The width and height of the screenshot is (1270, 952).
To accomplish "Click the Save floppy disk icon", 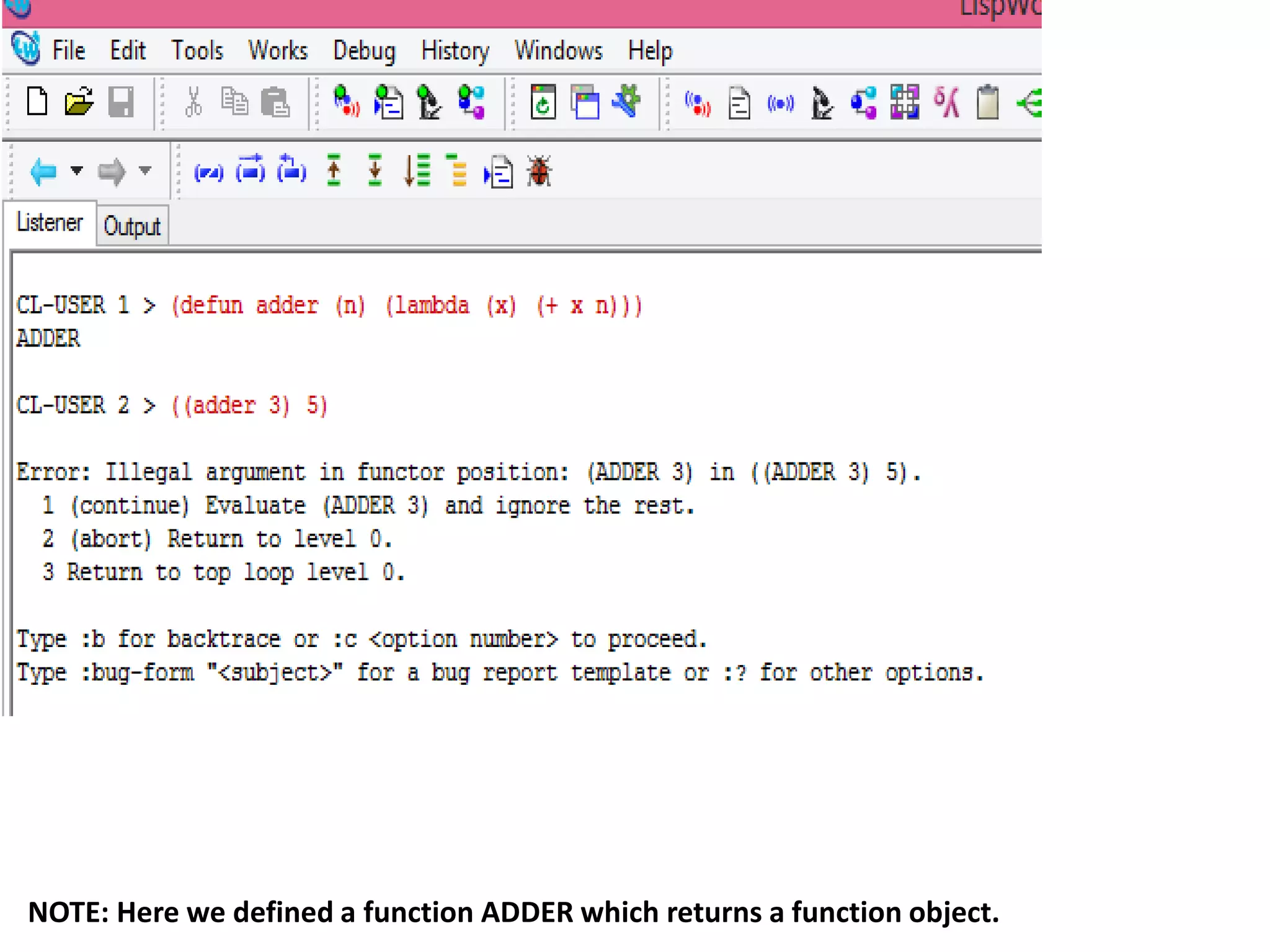I will point(121,102).
